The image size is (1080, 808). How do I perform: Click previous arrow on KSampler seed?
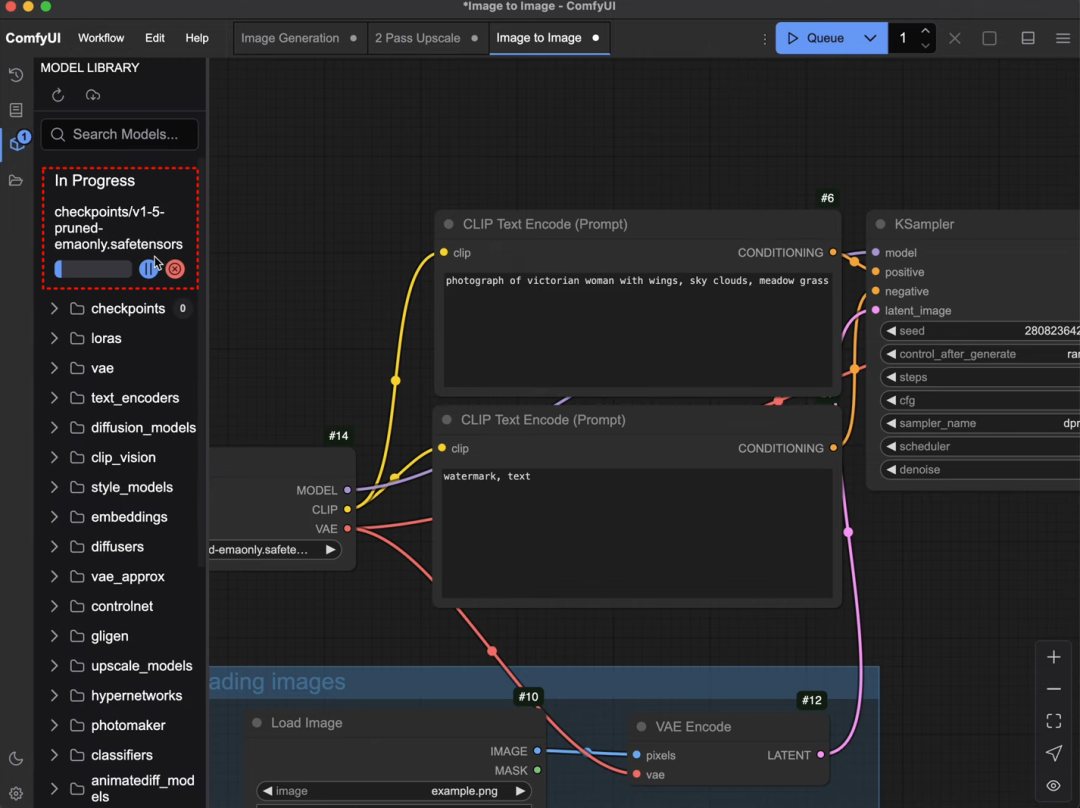tap(891, 331)
